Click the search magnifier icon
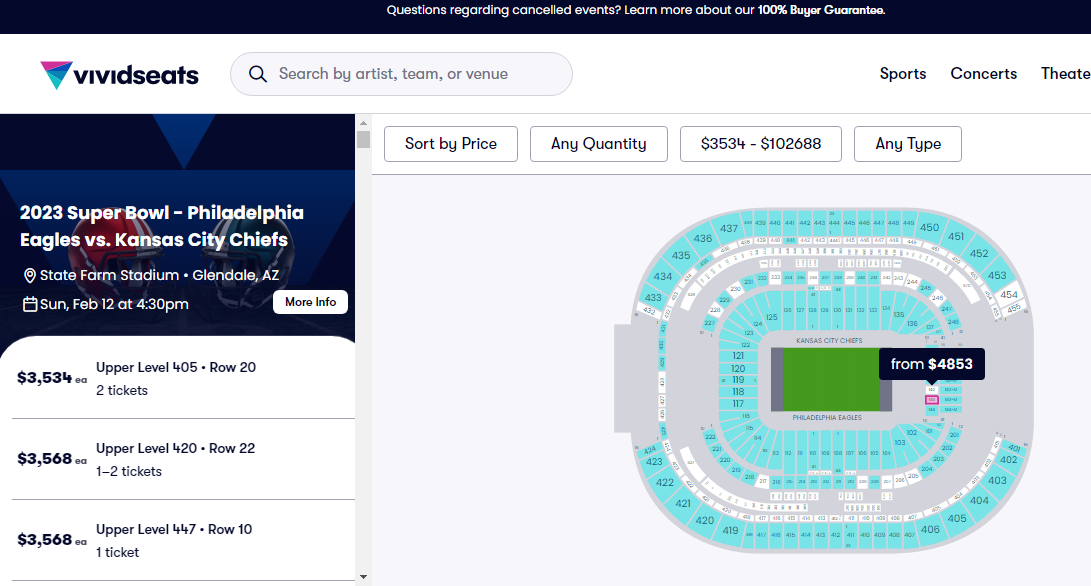 click(258, 74)
